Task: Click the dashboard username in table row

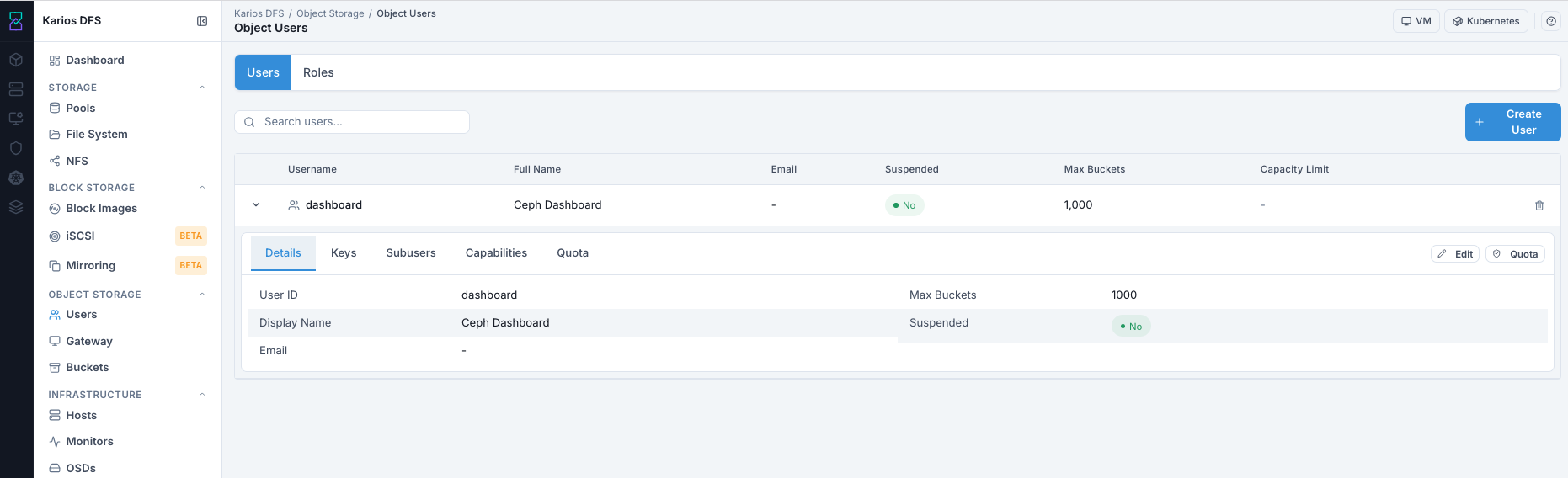Action: pyautogui.click(x=333, y=204)
